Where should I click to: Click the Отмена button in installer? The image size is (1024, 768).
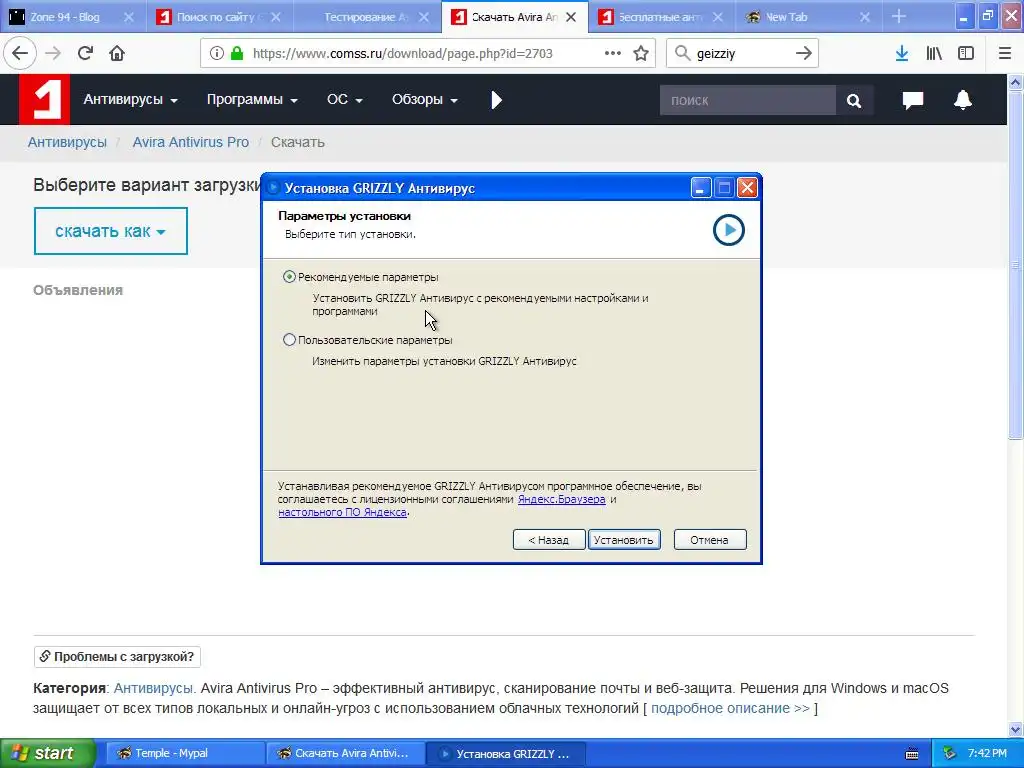pyautogui.click(x=709, y=540)
